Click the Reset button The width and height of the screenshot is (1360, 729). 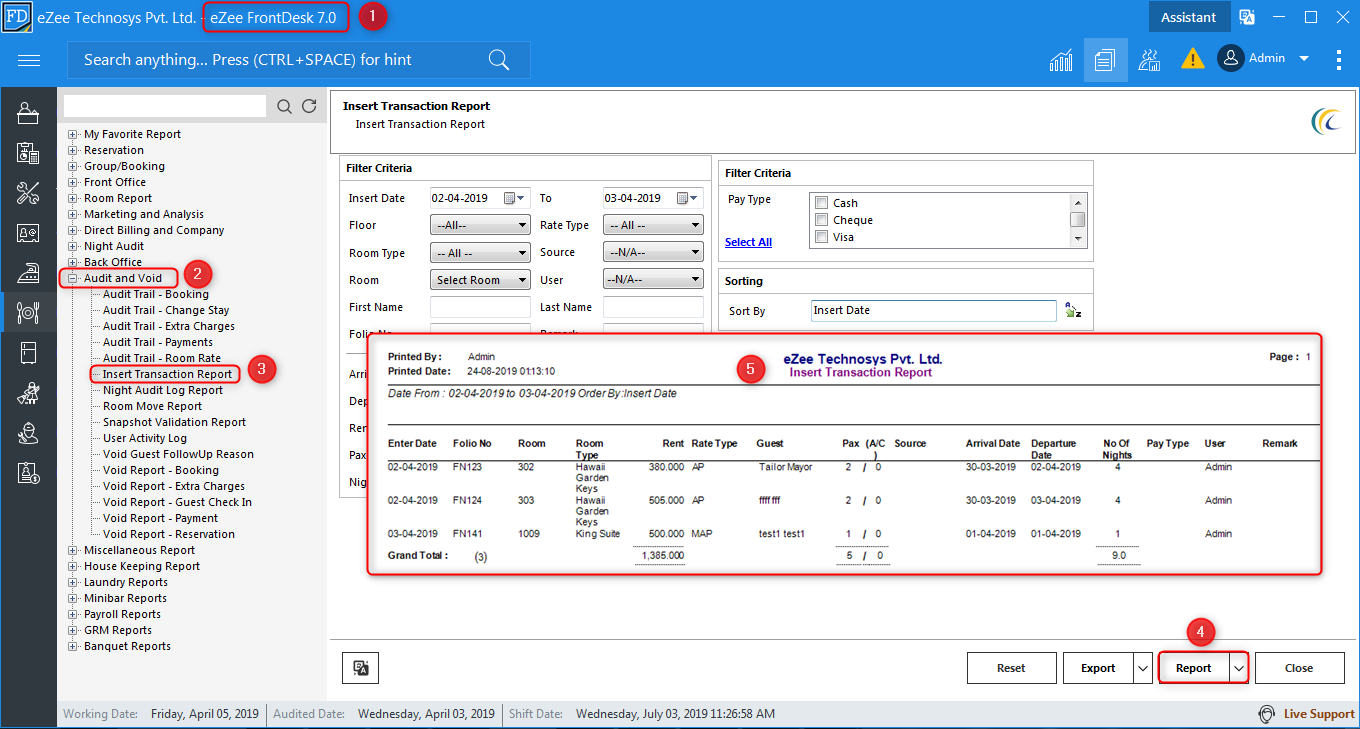(1011, 668)
